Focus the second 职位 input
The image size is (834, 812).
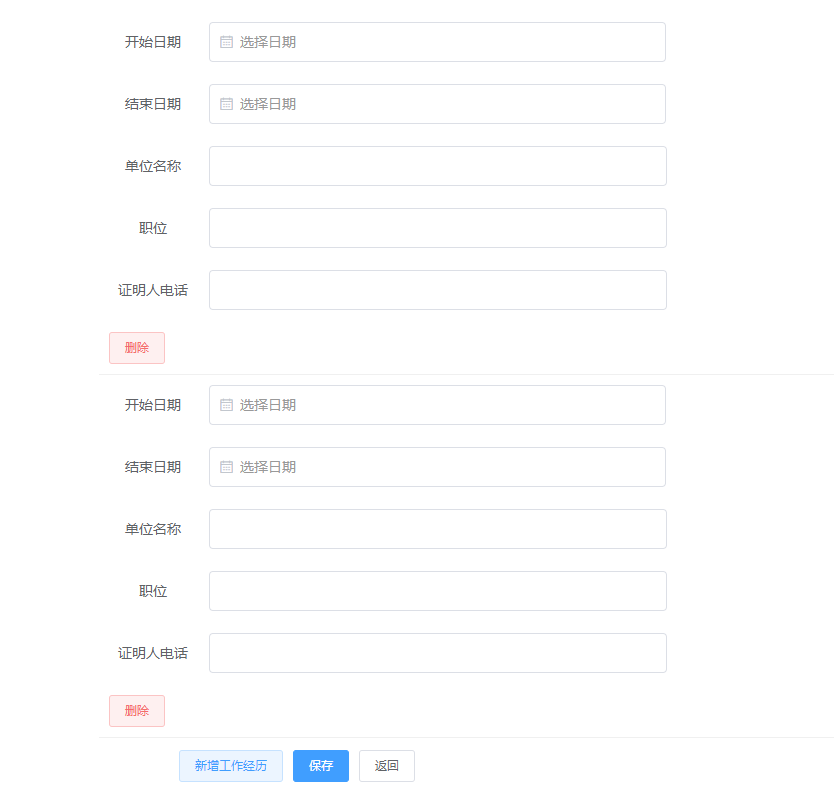pos(438,591)
